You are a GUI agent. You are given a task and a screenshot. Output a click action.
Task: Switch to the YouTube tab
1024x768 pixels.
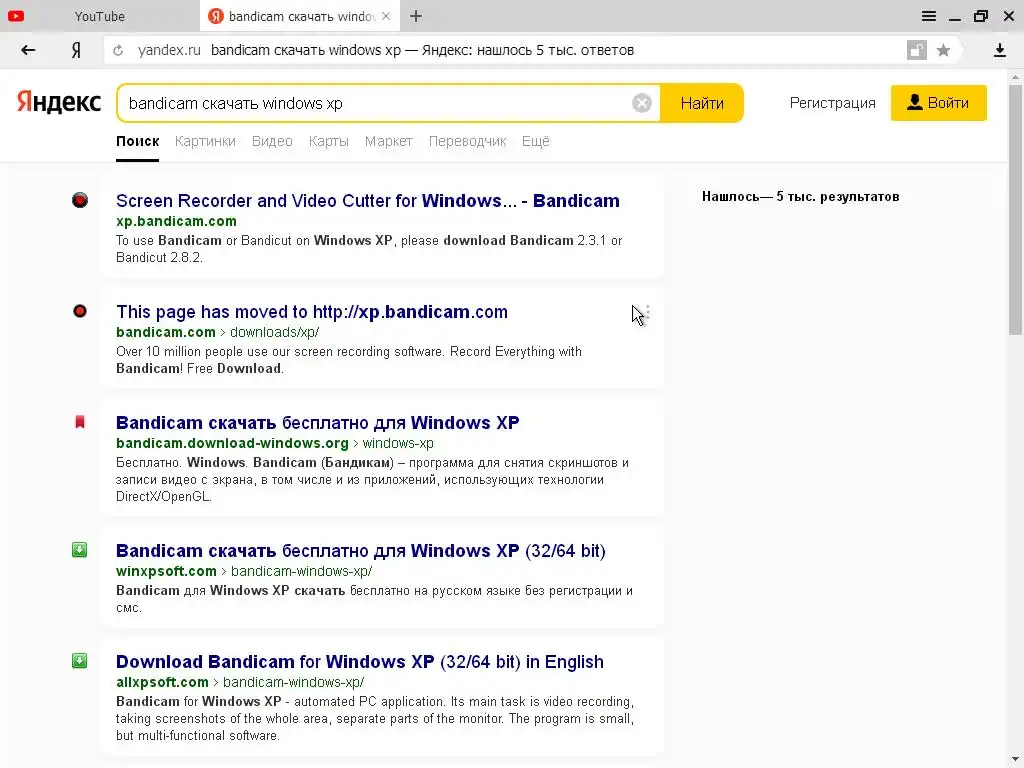click(x=99, y=16)
